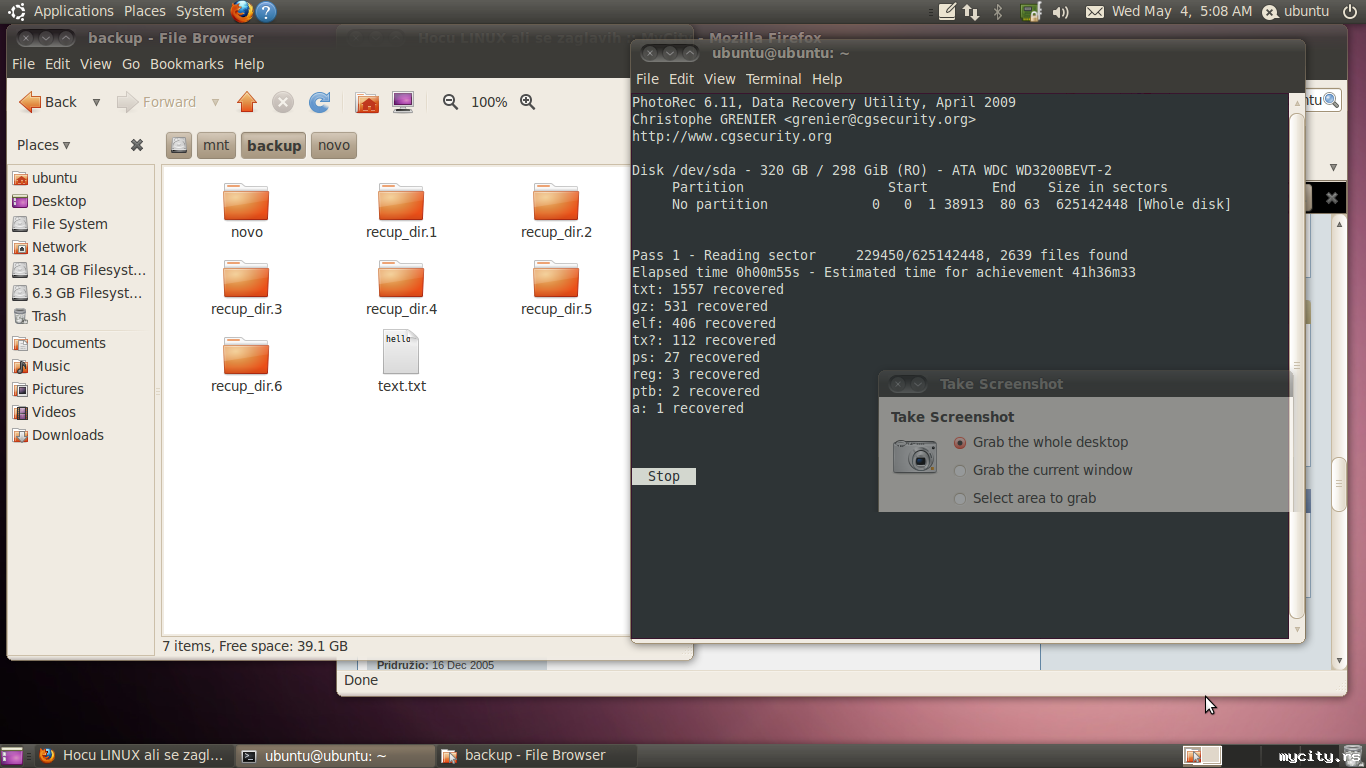Expand the Forward history dropdown arrow
The height and width of the screenshot is (768, 1366).
pos(215,102)
